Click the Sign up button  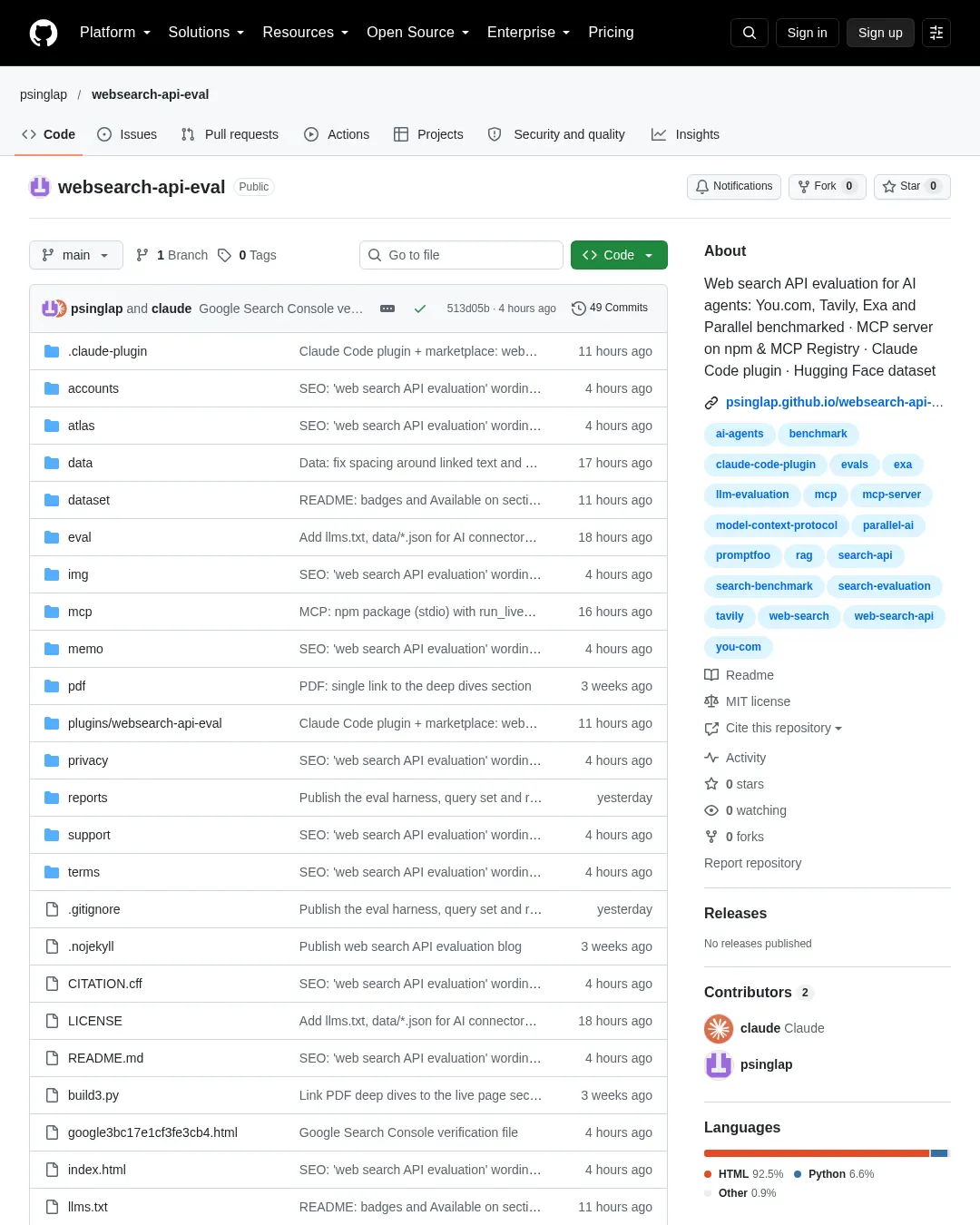pos(880,33)
